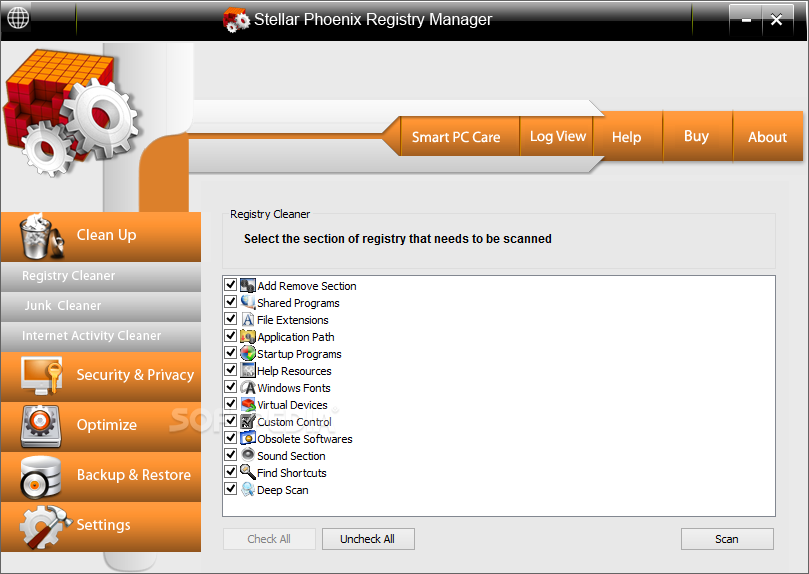Select the 'Deep Scan' list entry text
This screenshot has width=809, height=574.
point(283,490)
